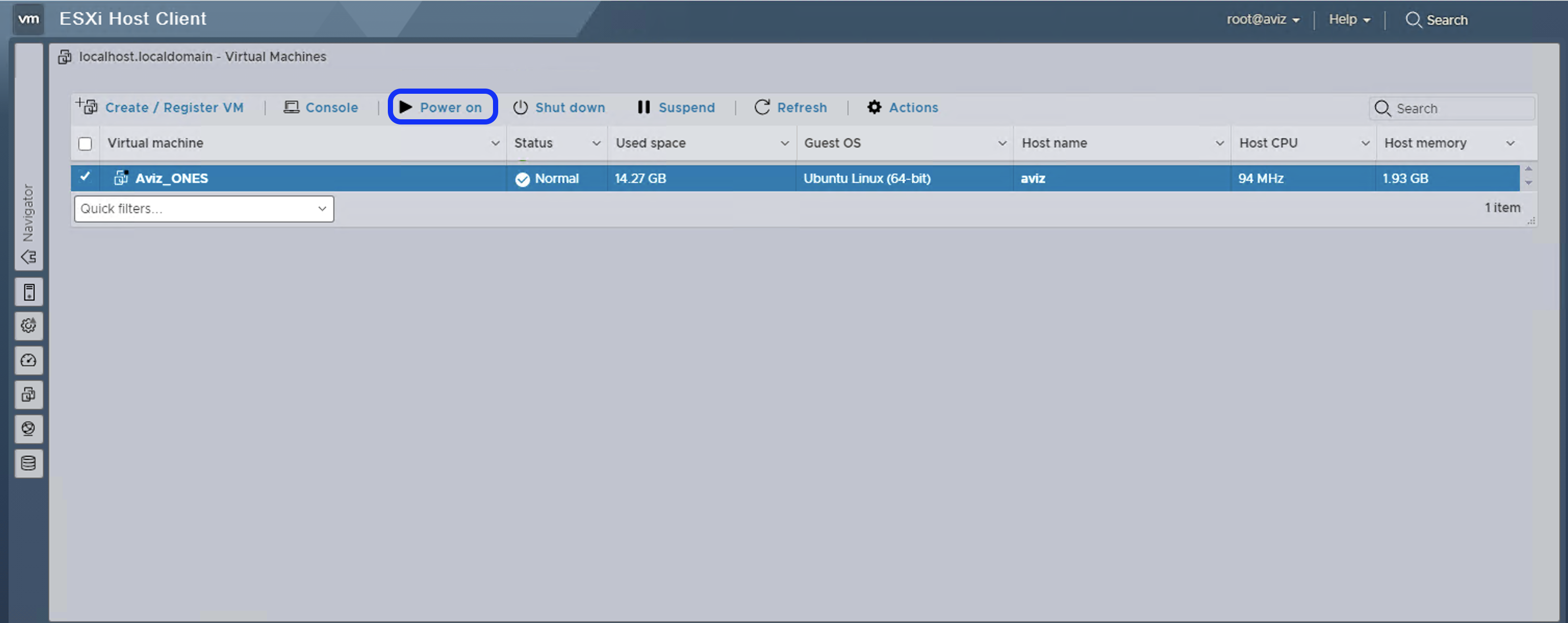This screenshot has height=623, width=1568.
Task: Click the Manage gear icon in sidebar
Action: [x=29, y=326]
